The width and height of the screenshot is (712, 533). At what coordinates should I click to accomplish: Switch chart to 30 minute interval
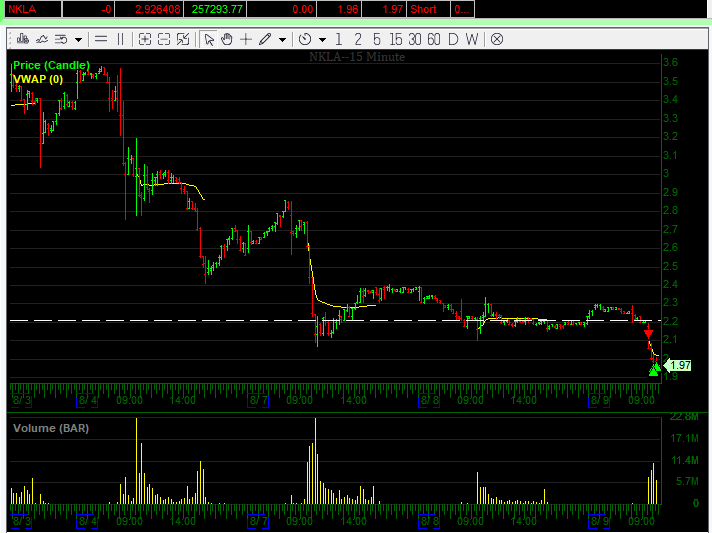click(x=415, y=39)
